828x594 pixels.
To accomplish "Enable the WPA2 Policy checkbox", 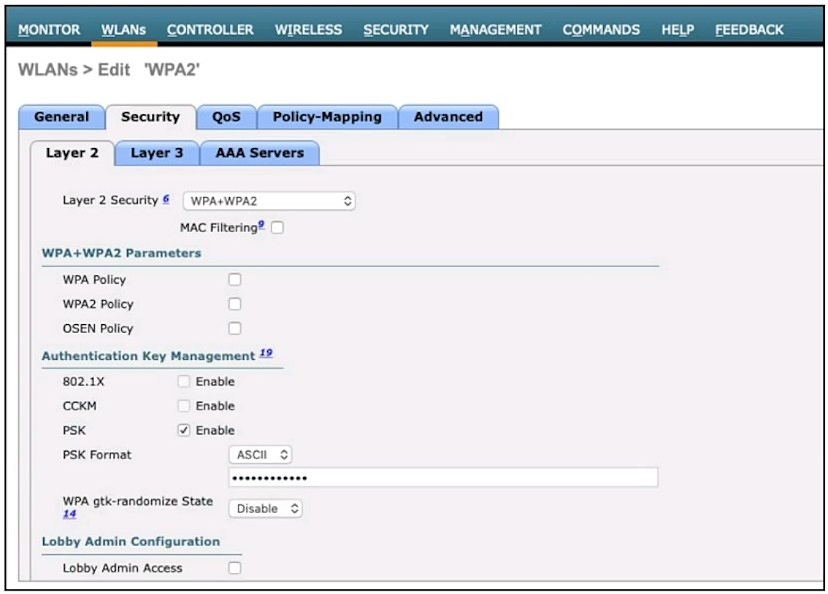I will click(x=234, y=304).
